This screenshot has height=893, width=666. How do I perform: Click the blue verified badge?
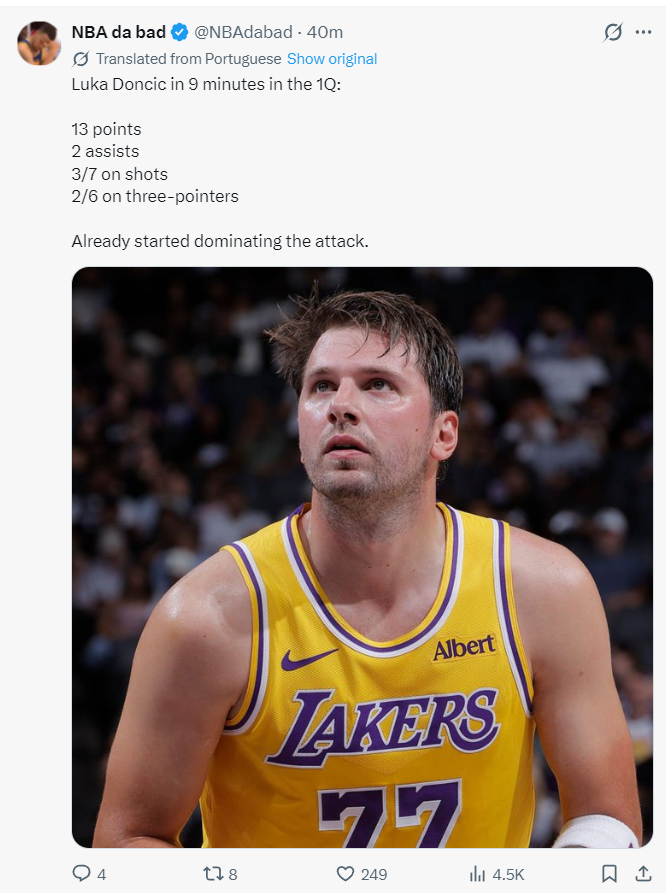(180, 32)
